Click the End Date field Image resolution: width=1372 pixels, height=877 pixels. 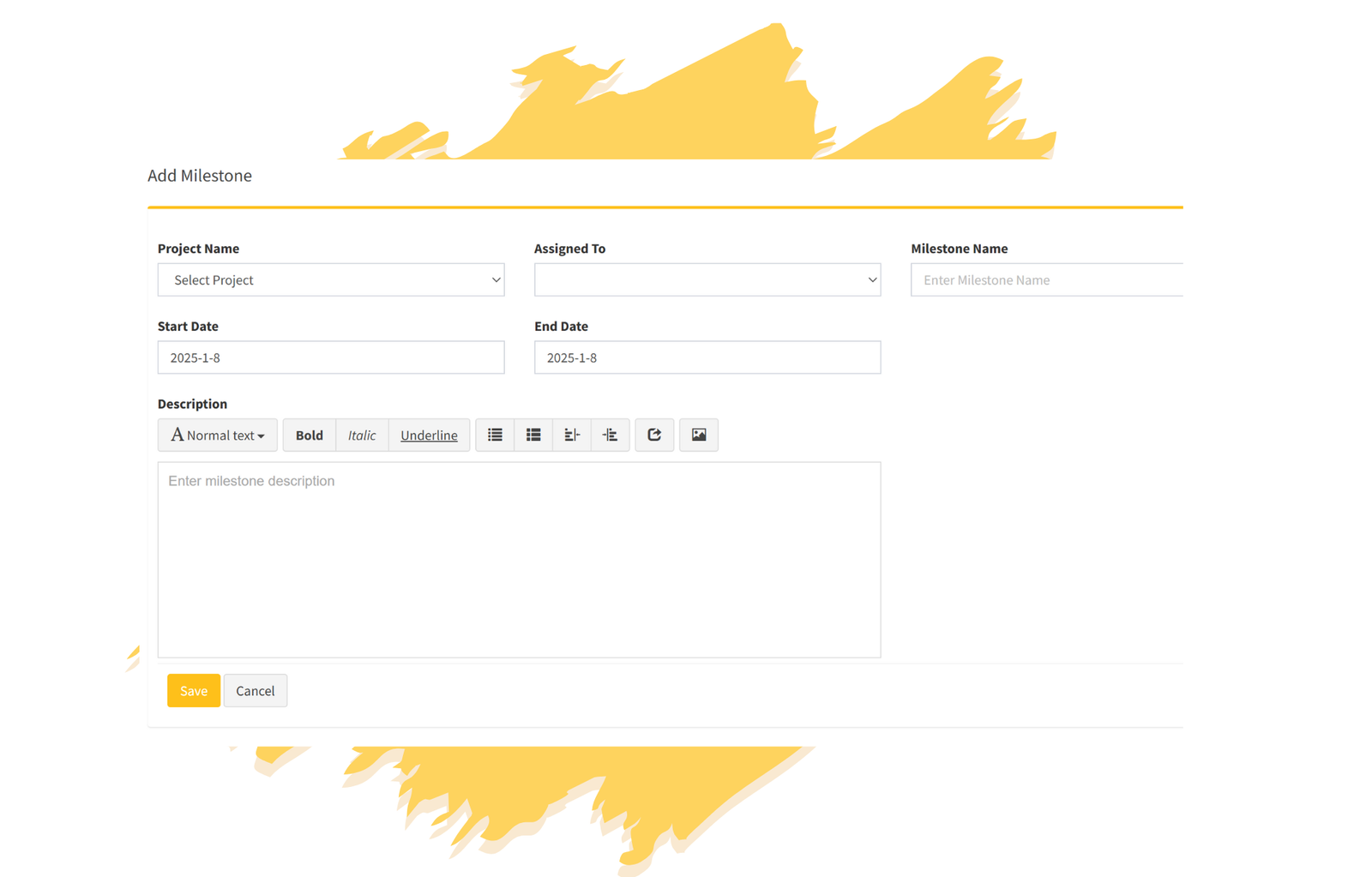(x=707, y=357)
